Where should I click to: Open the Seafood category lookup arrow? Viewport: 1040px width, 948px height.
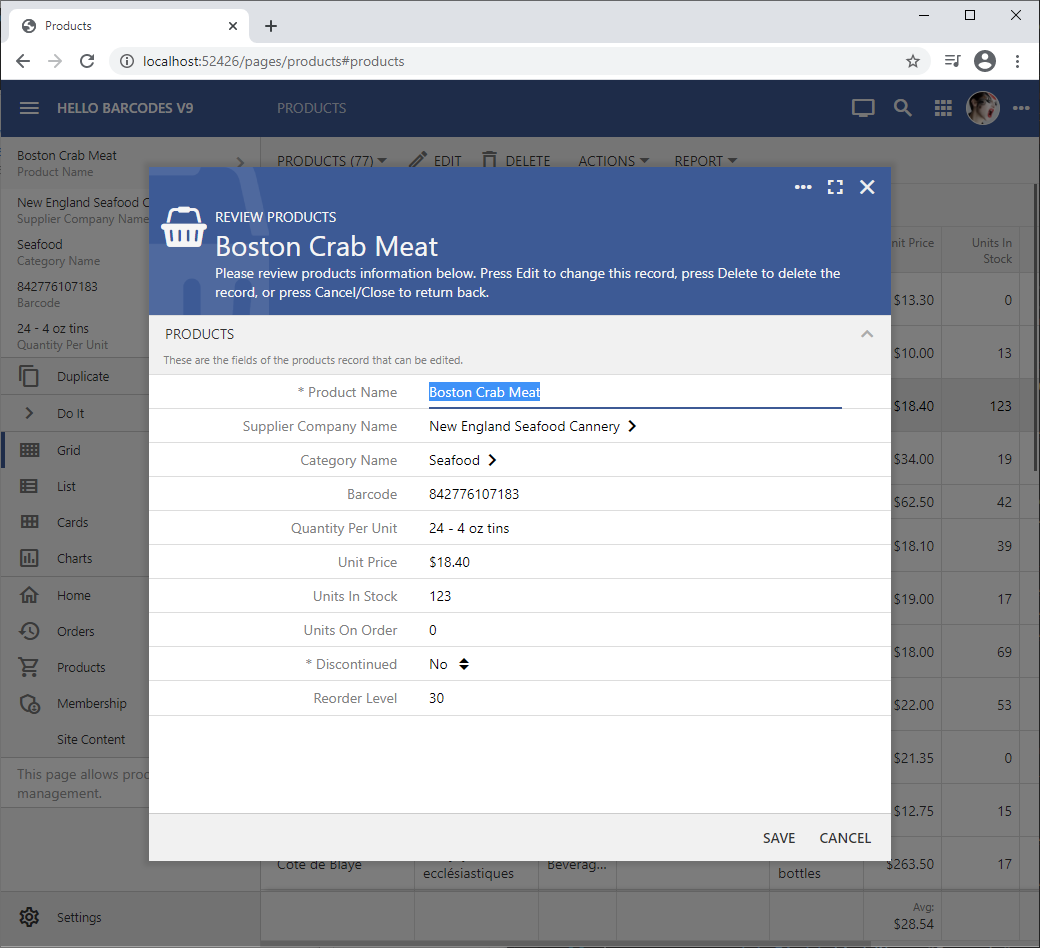[x=492, y=460]
